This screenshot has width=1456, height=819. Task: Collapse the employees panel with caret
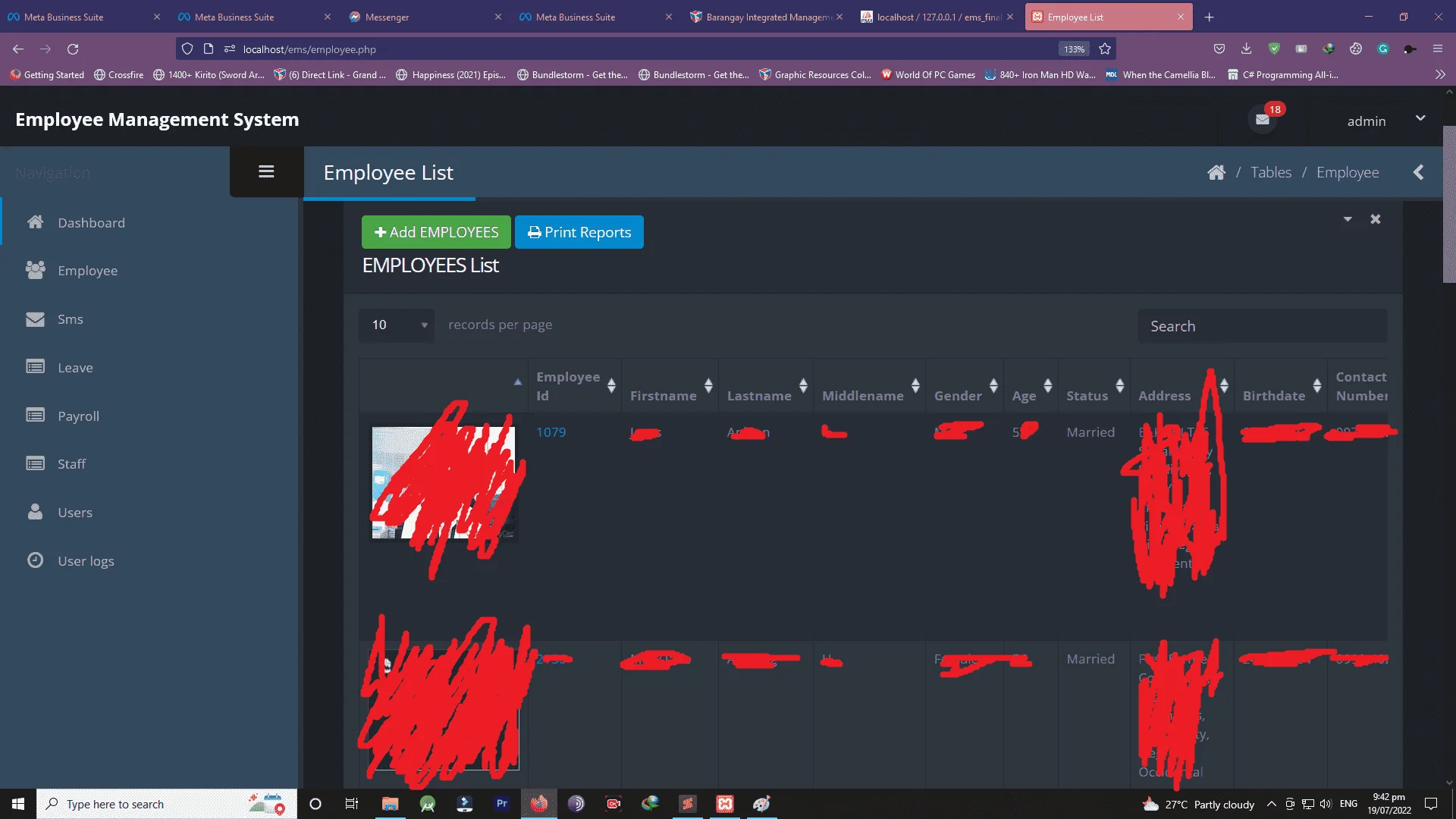point(1348,219)
